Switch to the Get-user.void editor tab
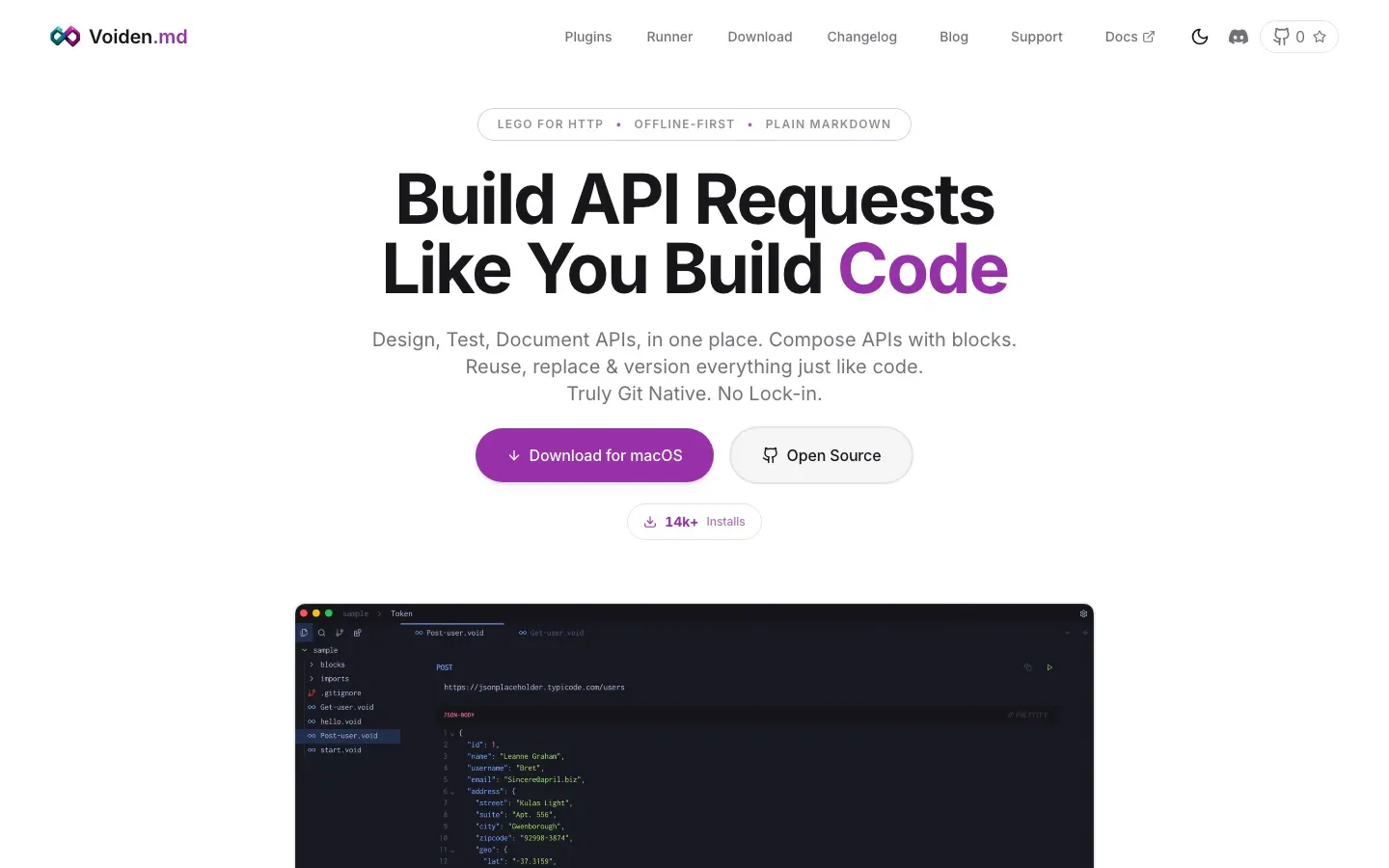This screenshot has width=1389, height=868. tap(552, 633)
